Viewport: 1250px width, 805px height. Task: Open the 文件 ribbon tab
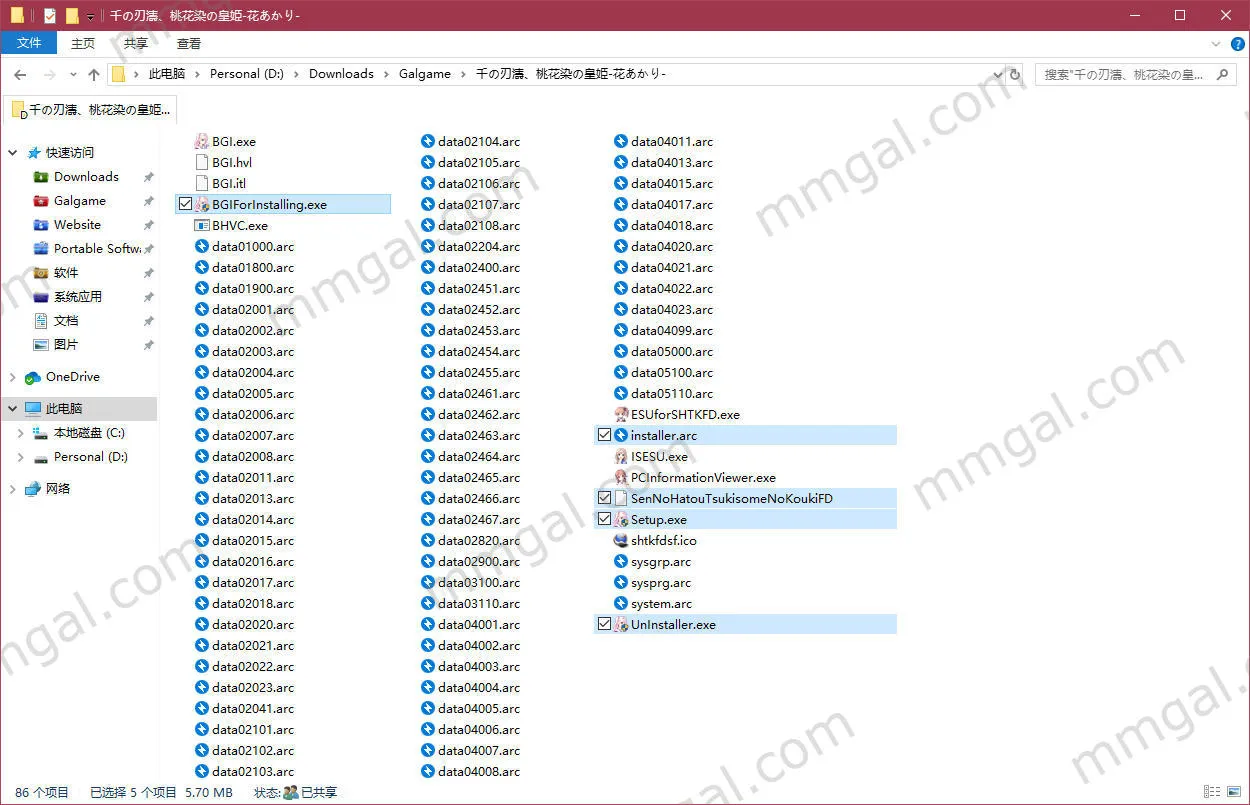(29, 43)
